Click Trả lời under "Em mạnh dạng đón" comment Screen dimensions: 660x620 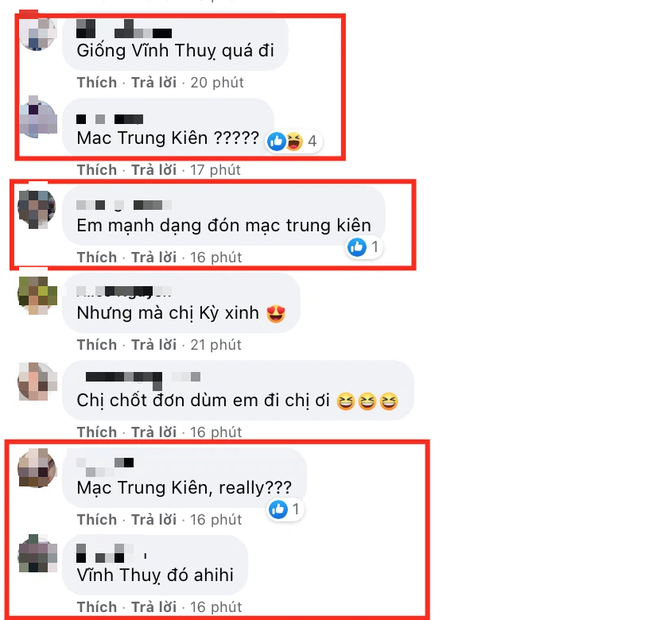pyautogui.click(x=154, y=257)
